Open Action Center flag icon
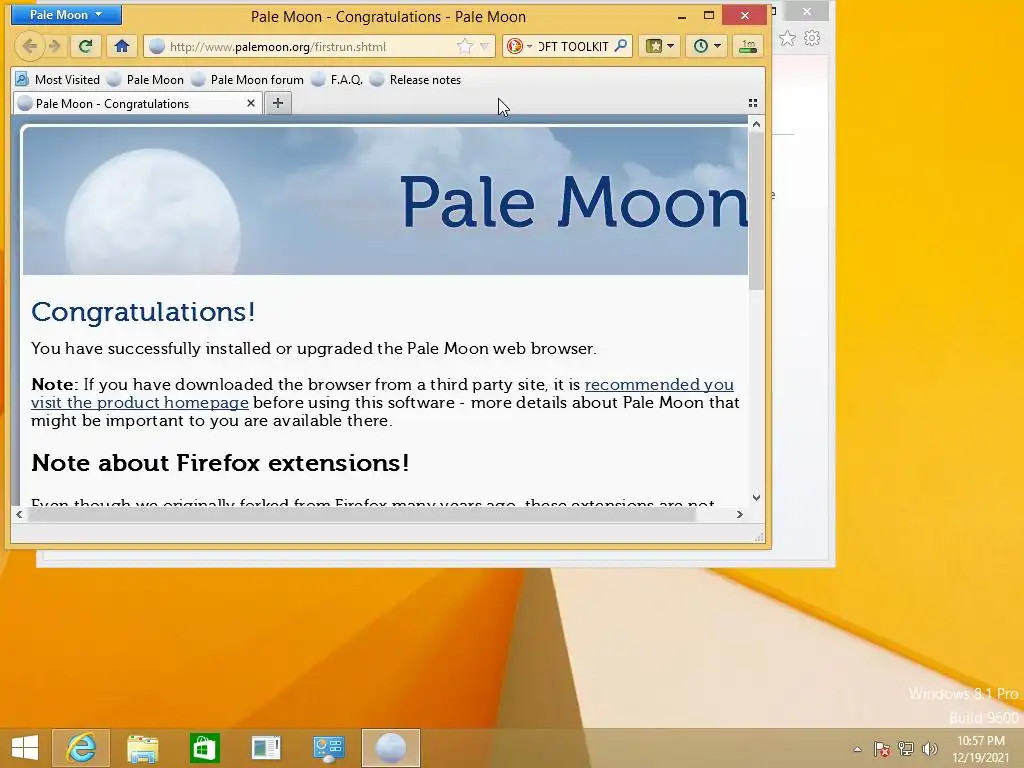The image size is (1024, 768). pyautogui.click(x=882, y=749)
